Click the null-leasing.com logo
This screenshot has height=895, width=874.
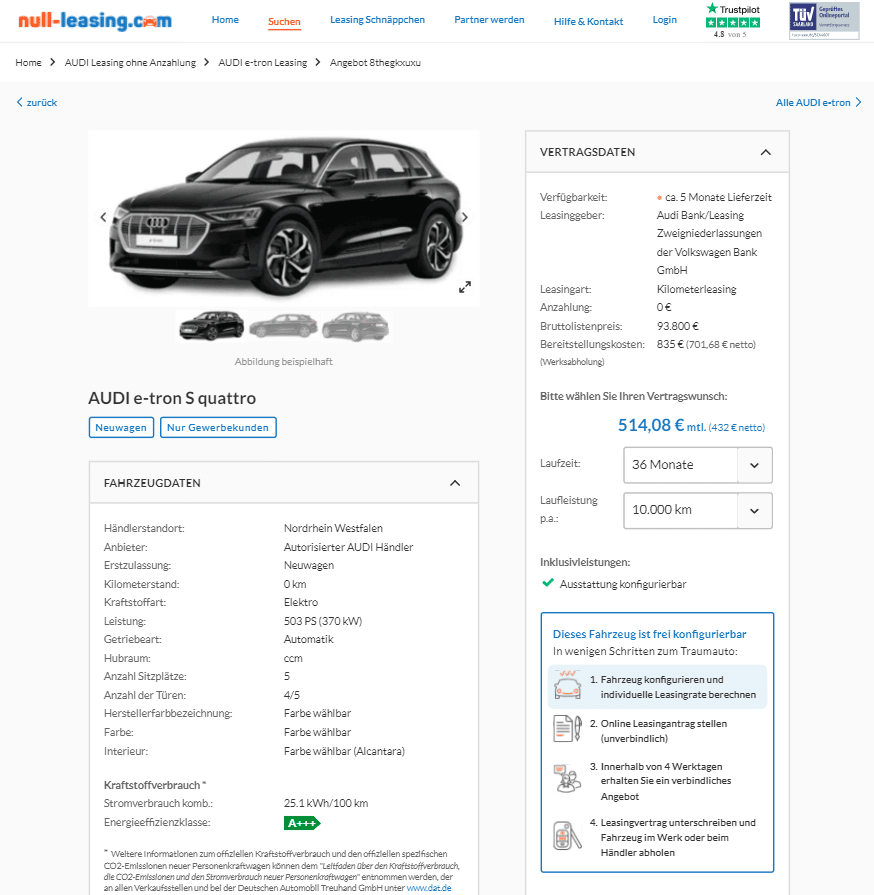pos(95,21)
